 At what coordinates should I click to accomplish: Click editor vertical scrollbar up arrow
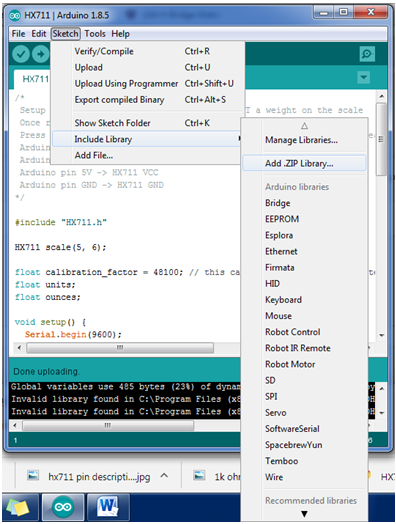[382, 97]
